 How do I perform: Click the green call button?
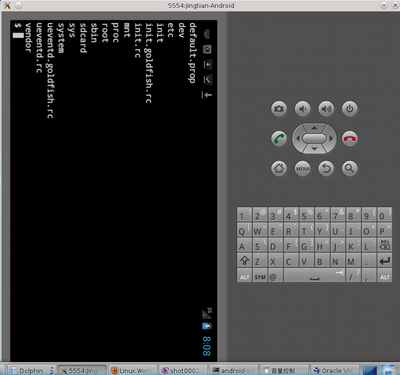(x=279, y=138)
